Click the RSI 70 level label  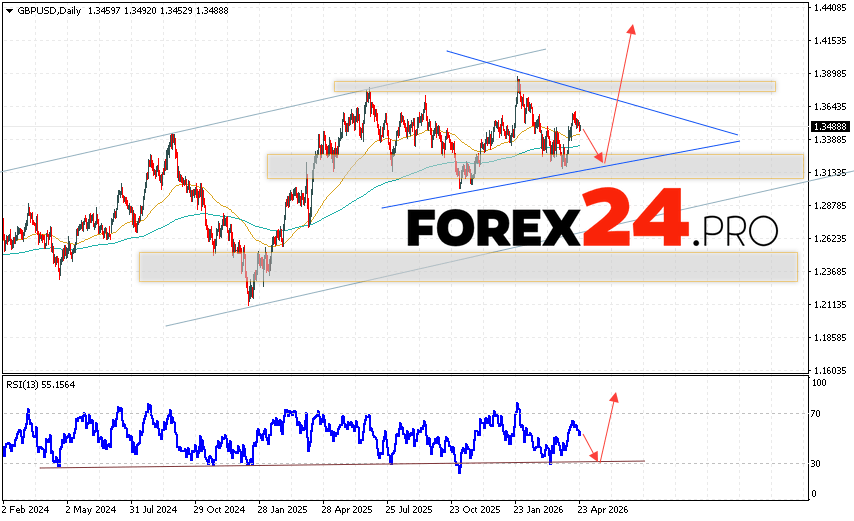816,413
